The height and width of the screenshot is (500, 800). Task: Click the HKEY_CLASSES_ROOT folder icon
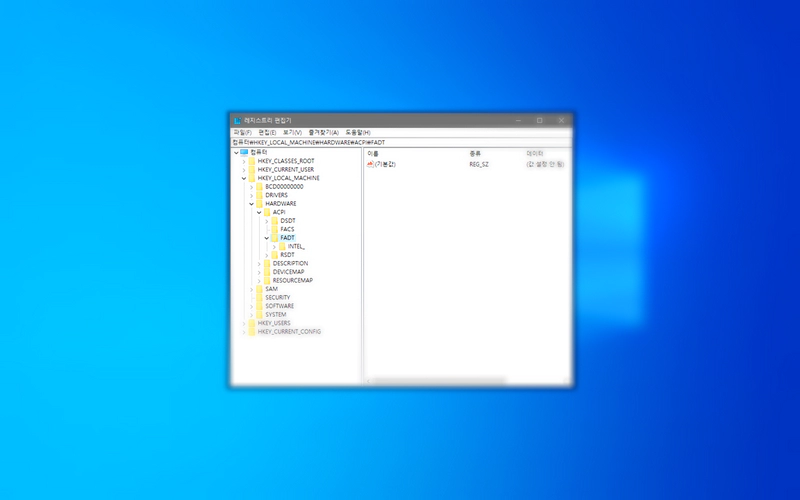tap(252, 161)
